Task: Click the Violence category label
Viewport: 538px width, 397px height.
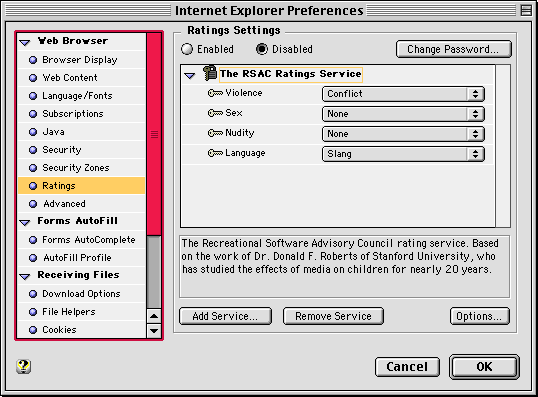Action: pyautogui.click(x=244, y=93)
